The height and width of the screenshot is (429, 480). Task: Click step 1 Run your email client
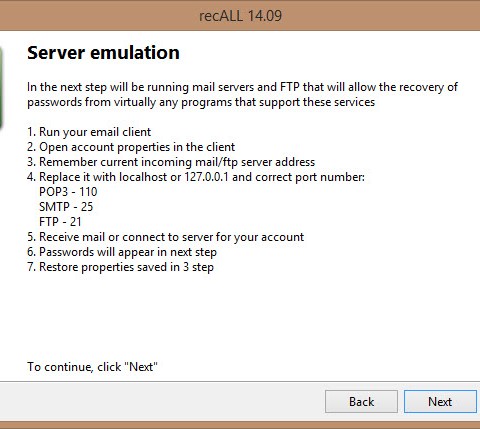89,132
